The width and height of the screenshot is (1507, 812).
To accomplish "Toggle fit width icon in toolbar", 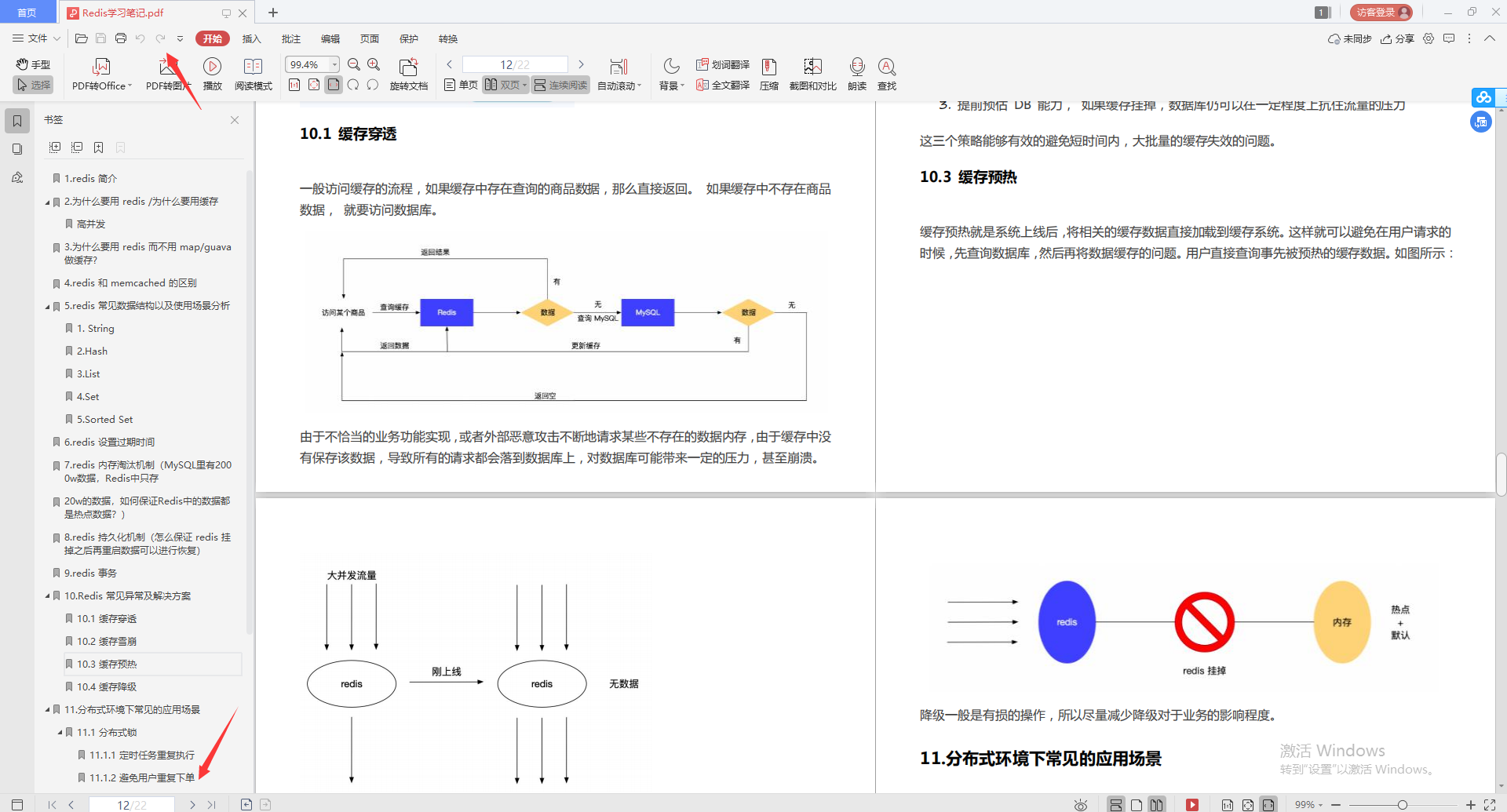I will point(334,85).
